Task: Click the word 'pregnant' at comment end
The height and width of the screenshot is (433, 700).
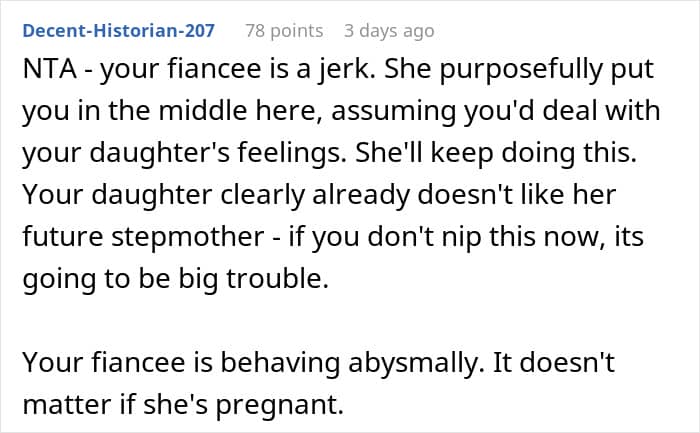Action: click(279, 405)
